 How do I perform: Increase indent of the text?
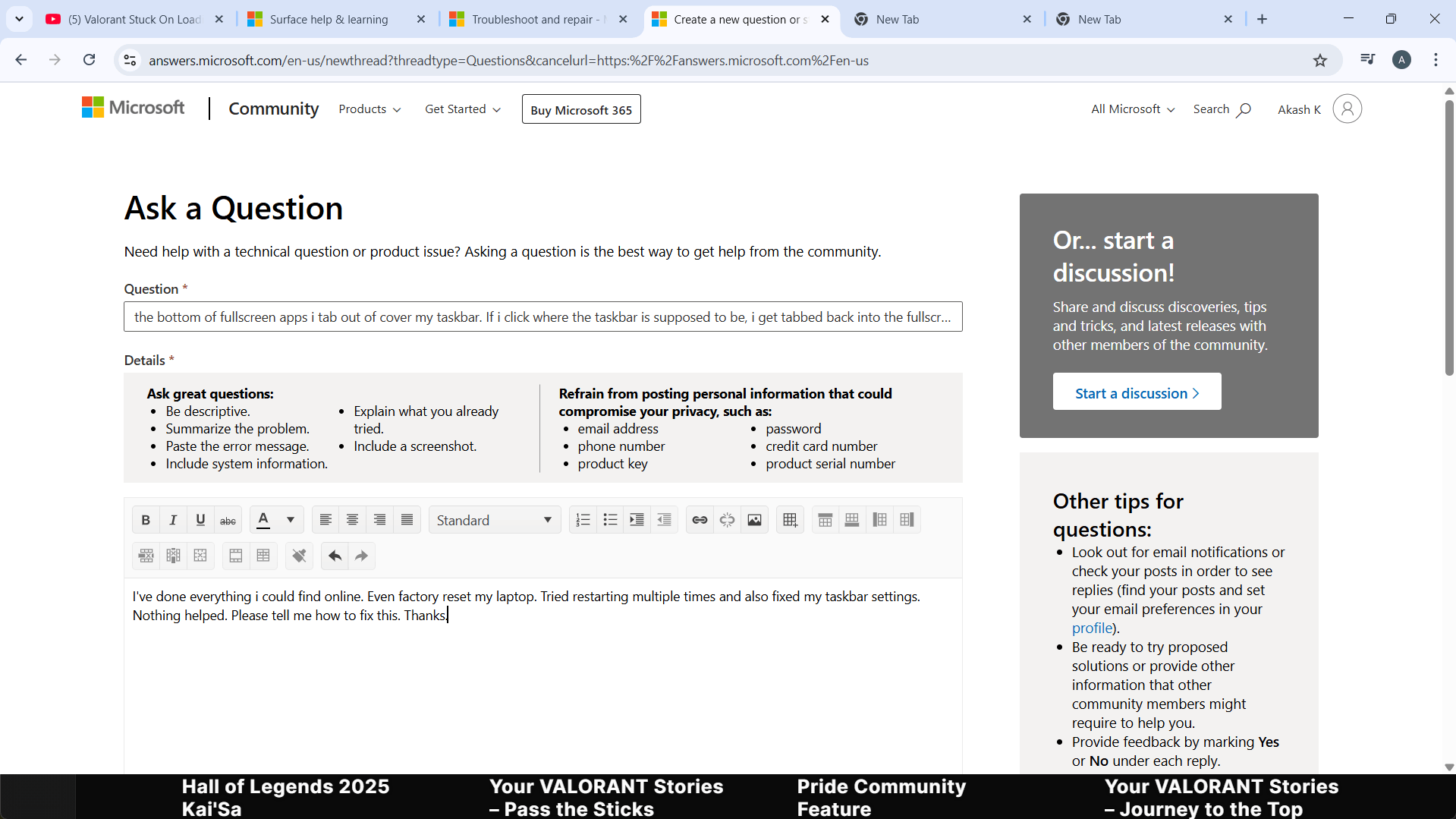click(x=637, y=519)
